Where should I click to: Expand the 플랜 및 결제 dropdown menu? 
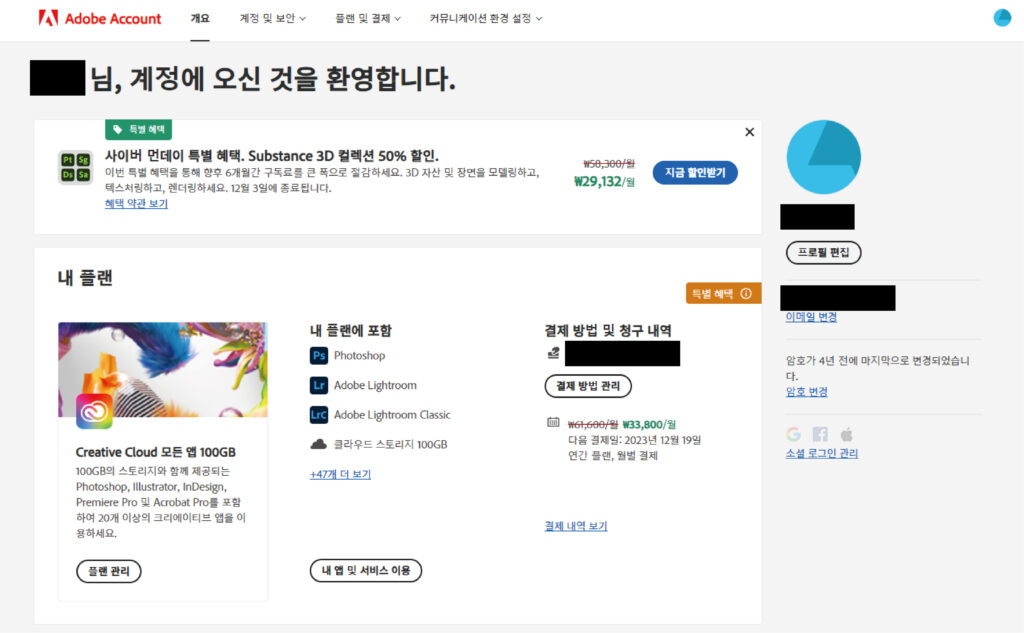pyautogui.click(x=368, y=18)
